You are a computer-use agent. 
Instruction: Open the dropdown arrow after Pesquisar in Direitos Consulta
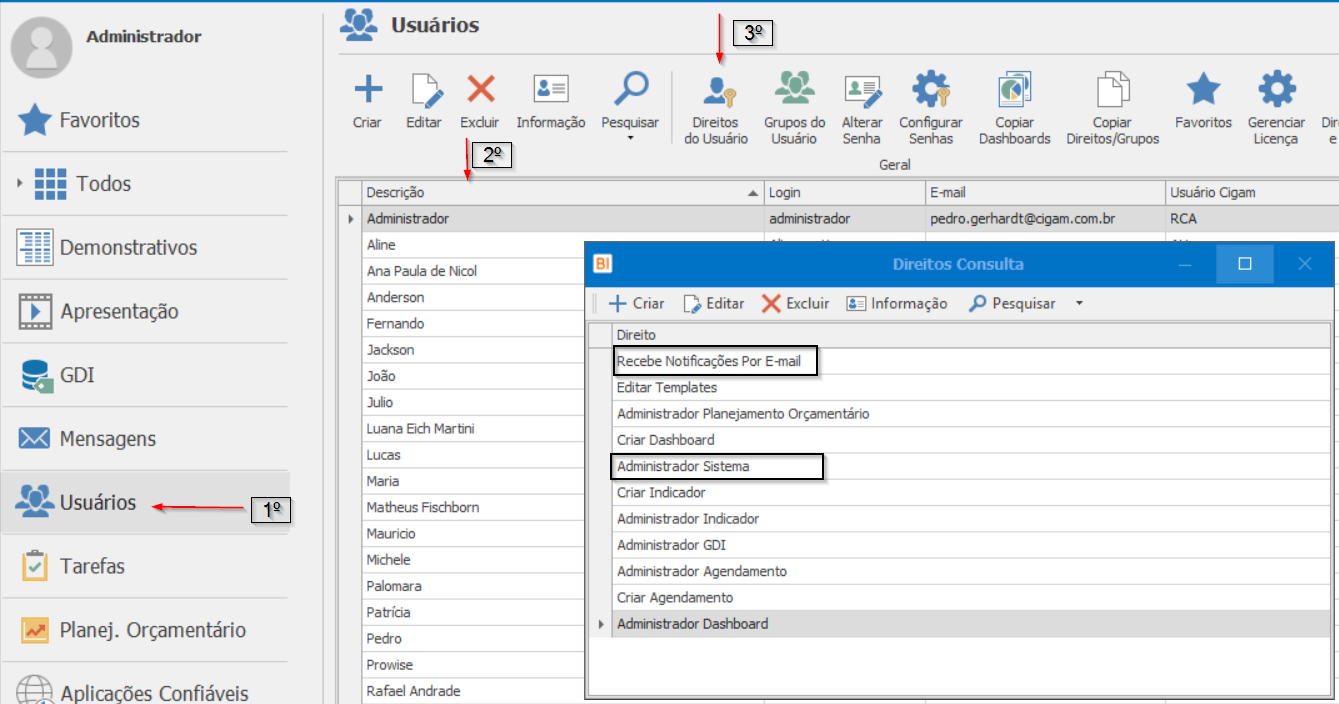(1079, 303)
